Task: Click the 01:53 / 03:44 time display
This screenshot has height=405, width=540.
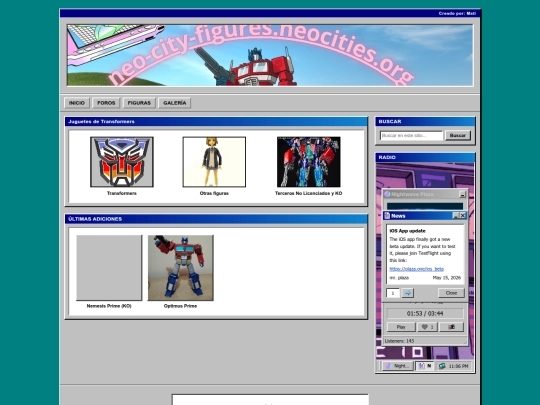Action: pyautogui.click(x=425, y=313)
